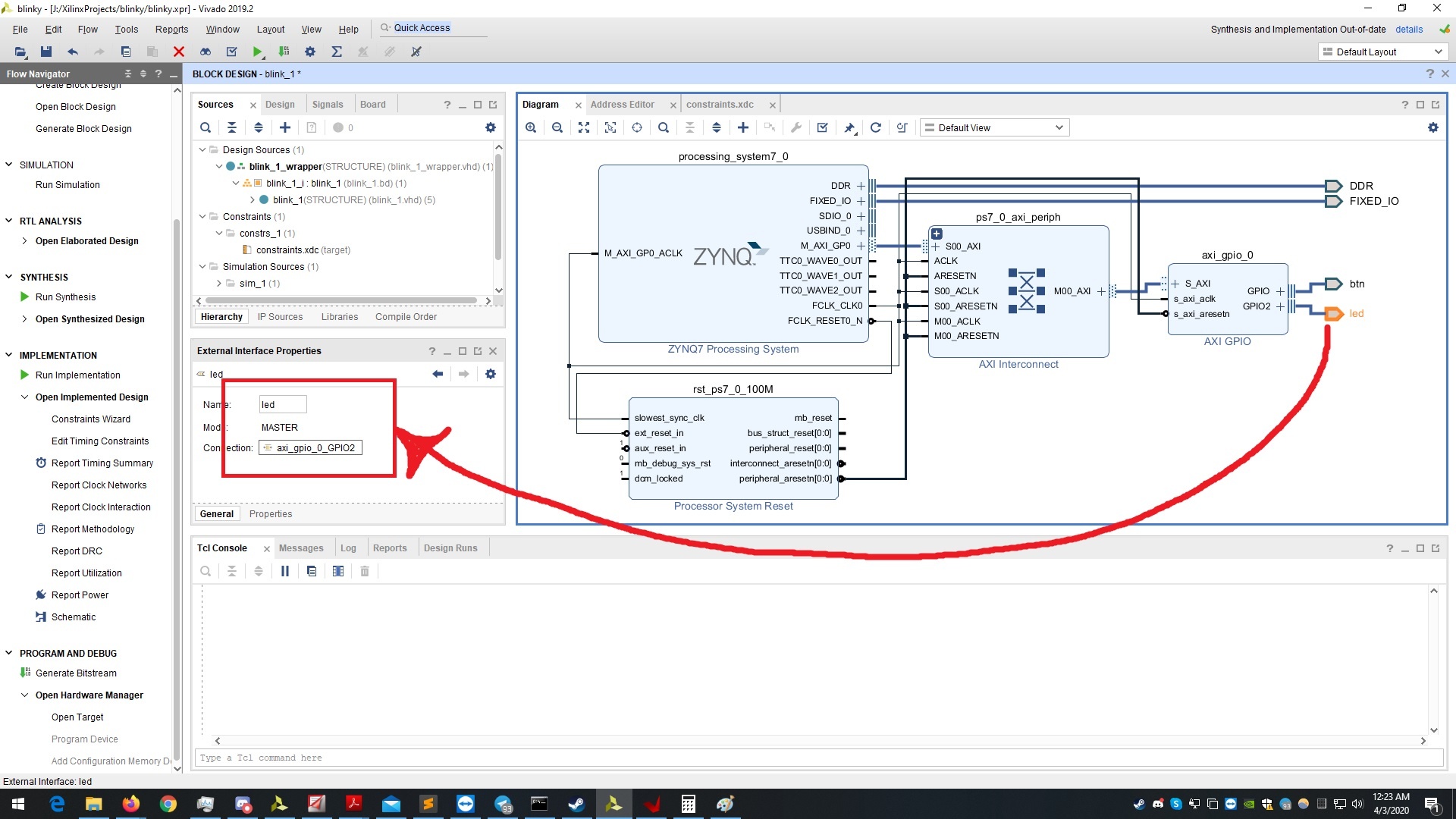Regenerate layout with the refresh icon
Viewport: 1456px width, 819px height.
coord(876,127)
